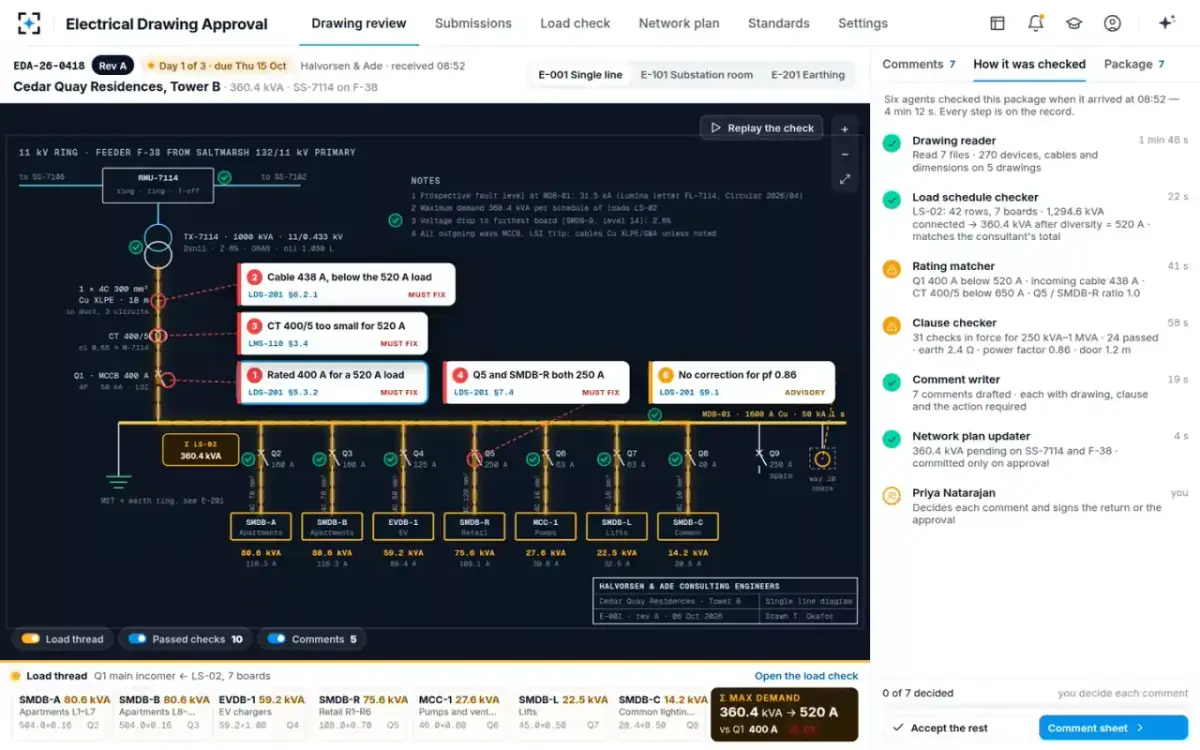The height and width of the screenshot is (750, 1200).
Task: Toggle the Comments overlay switch
Action: pos(276,639)
